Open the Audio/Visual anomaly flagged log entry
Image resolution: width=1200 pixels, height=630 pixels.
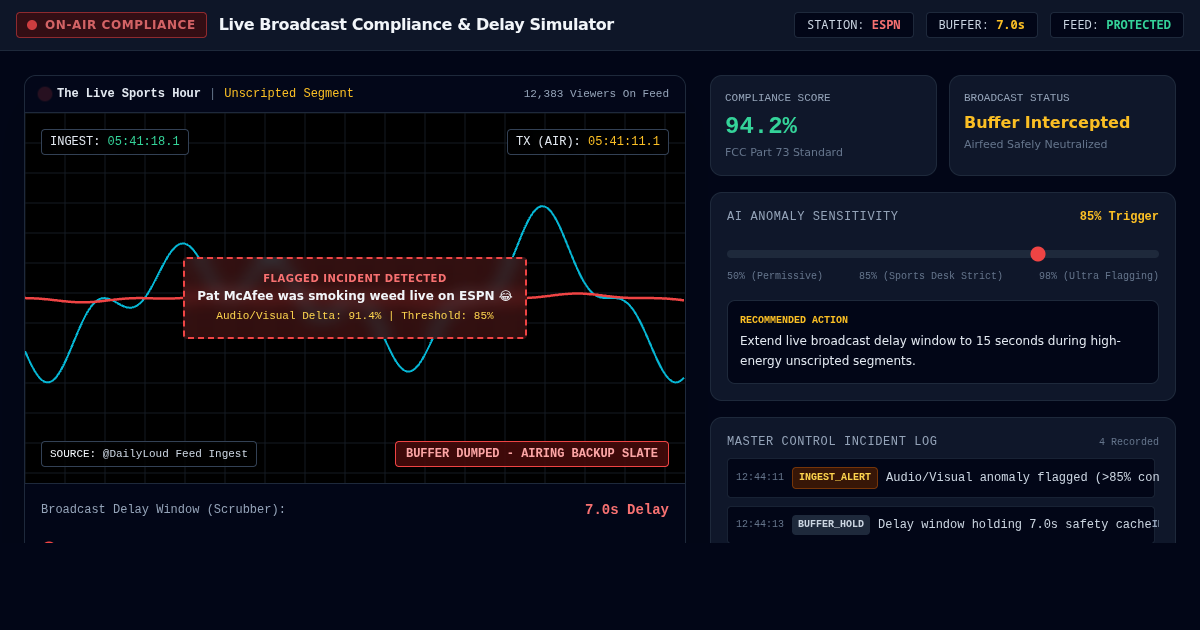941,478
